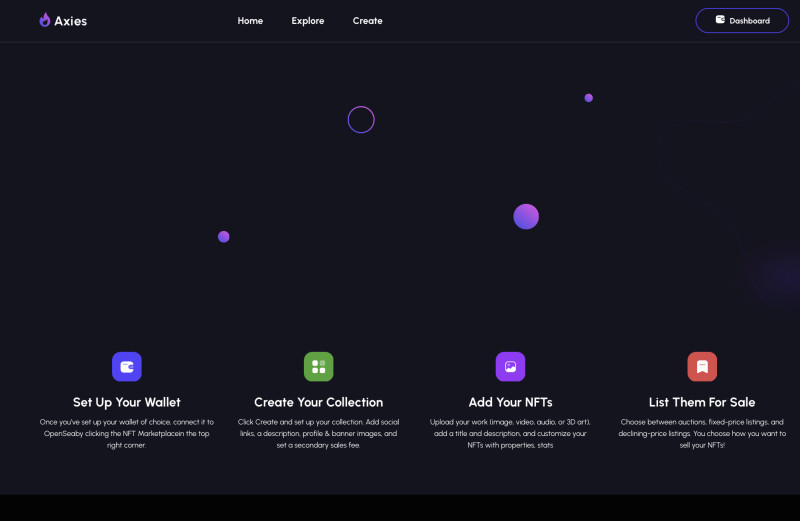Click the Axies flame logo icon
Screen dimensions: 800x521
[x=45, y=20]
